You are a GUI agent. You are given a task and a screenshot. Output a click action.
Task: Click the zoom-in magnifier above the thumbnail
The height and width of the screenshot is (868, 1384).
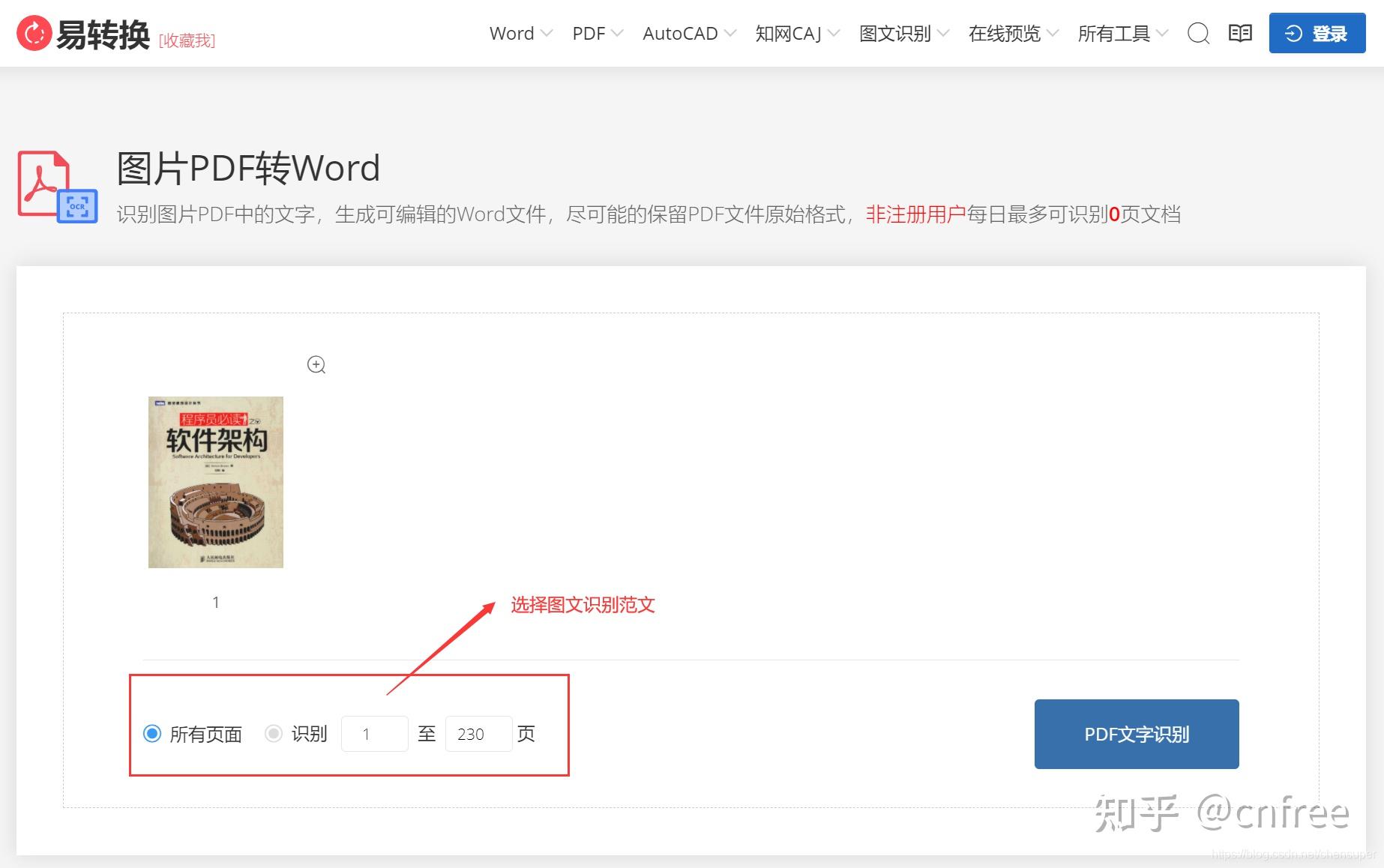click(x=316, y=365)
